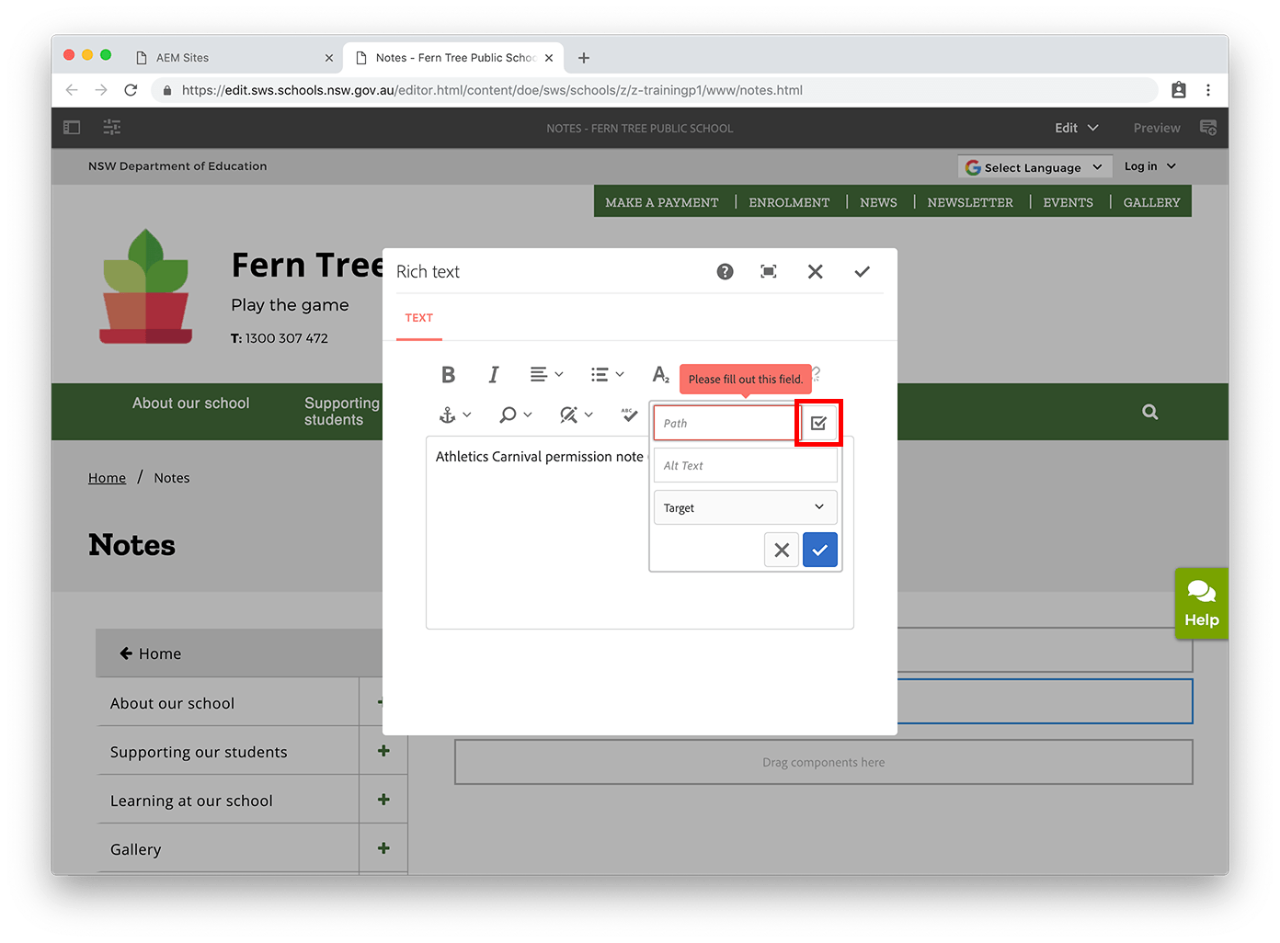The width and height of the screenshot is (1280, 943).
Task: Open the bullet list options dropdown
Action: coord(607,374)
